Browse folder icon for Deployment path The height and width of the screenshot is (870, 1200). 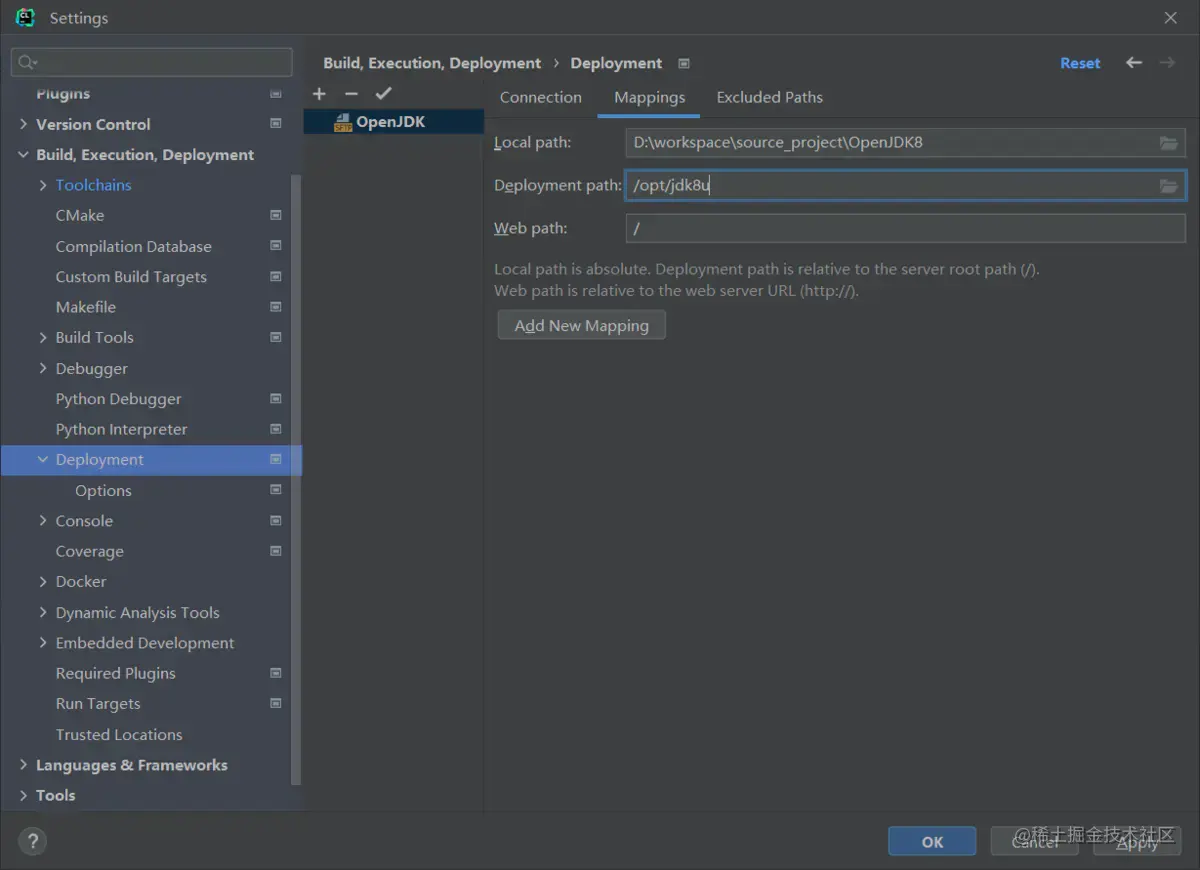[x=1168, y=186]
